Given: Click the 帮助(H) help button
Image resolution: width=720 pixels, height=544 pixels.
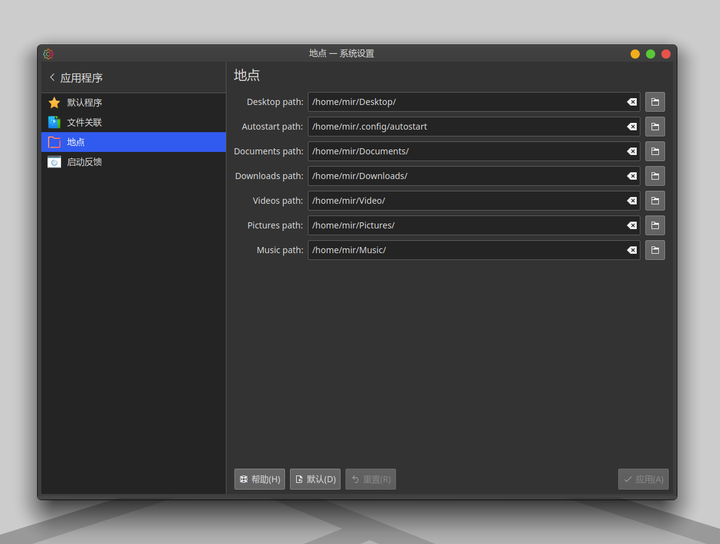Looking at the screenshot, I should point(259,479).
